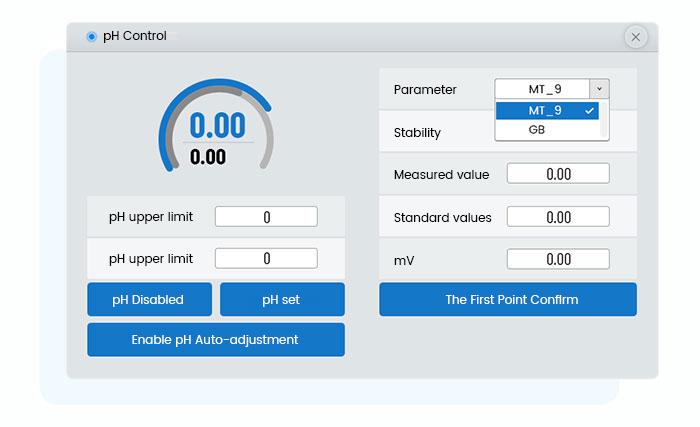Click the Stability row label
The height and width of the screenshot is (427, 700).
[x=417, y=132]
